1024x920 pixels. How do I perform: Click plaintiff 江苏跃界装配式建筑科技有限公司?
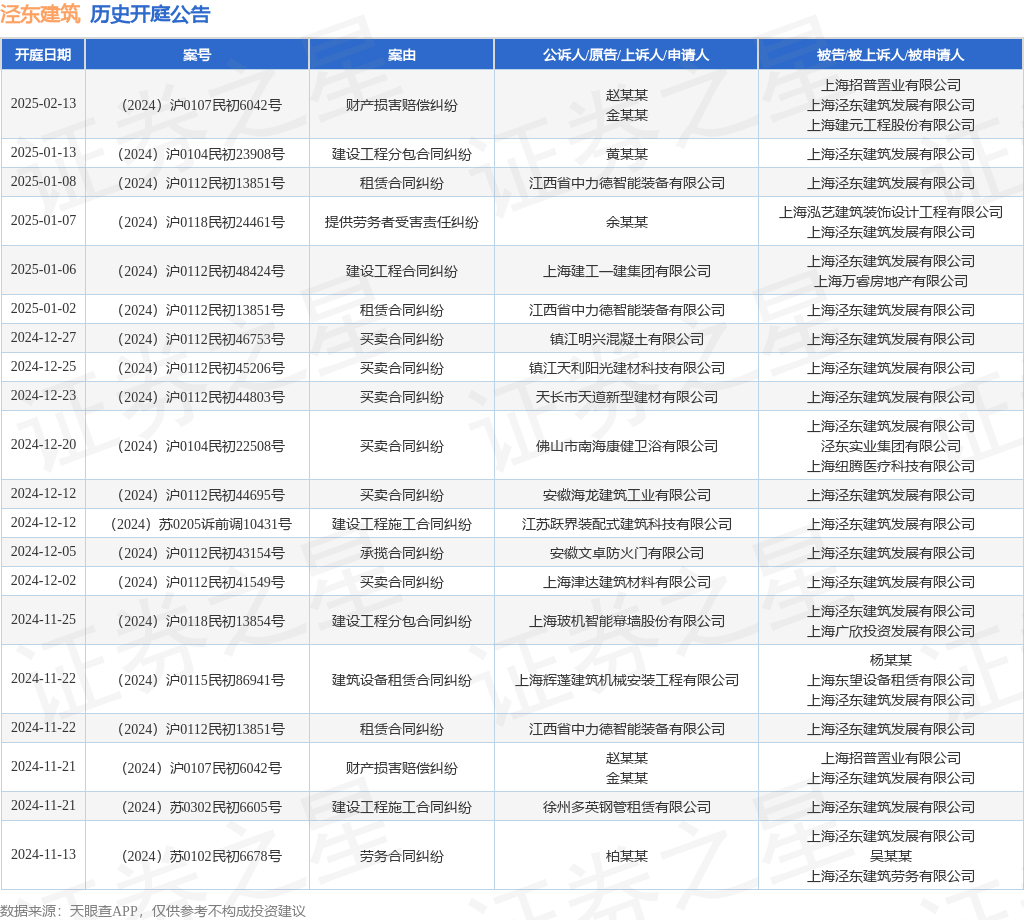point(627,524)
